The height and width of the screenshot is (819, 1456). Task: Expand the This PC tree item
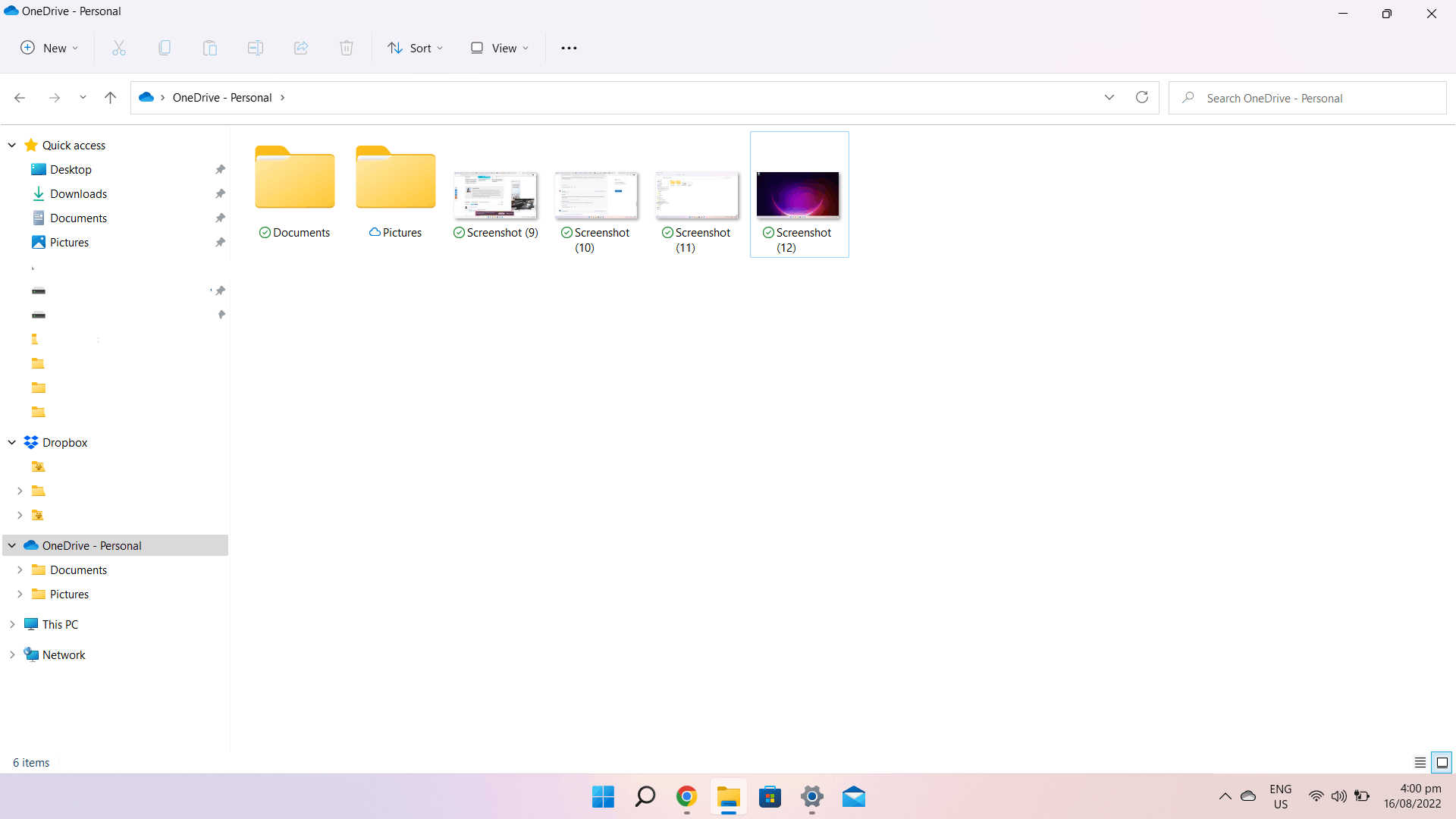(x=12, y=623)
